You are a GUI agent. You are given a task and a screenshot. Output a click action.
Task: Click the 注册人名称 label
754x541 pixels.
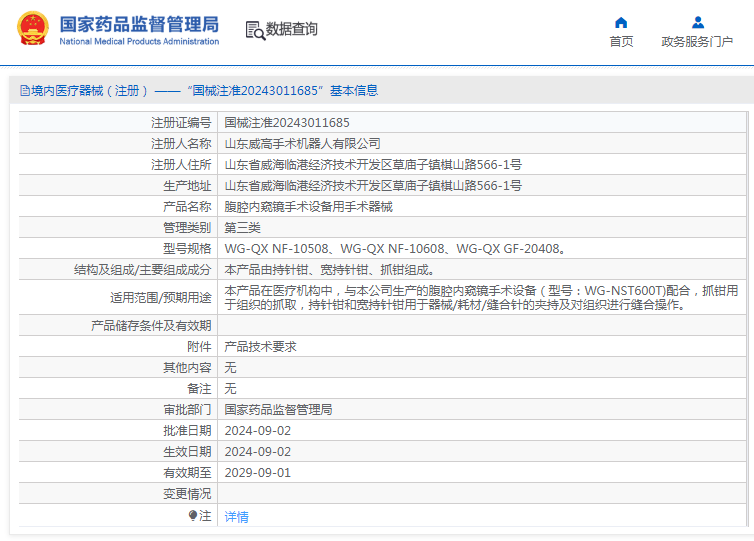coord(181,144)
